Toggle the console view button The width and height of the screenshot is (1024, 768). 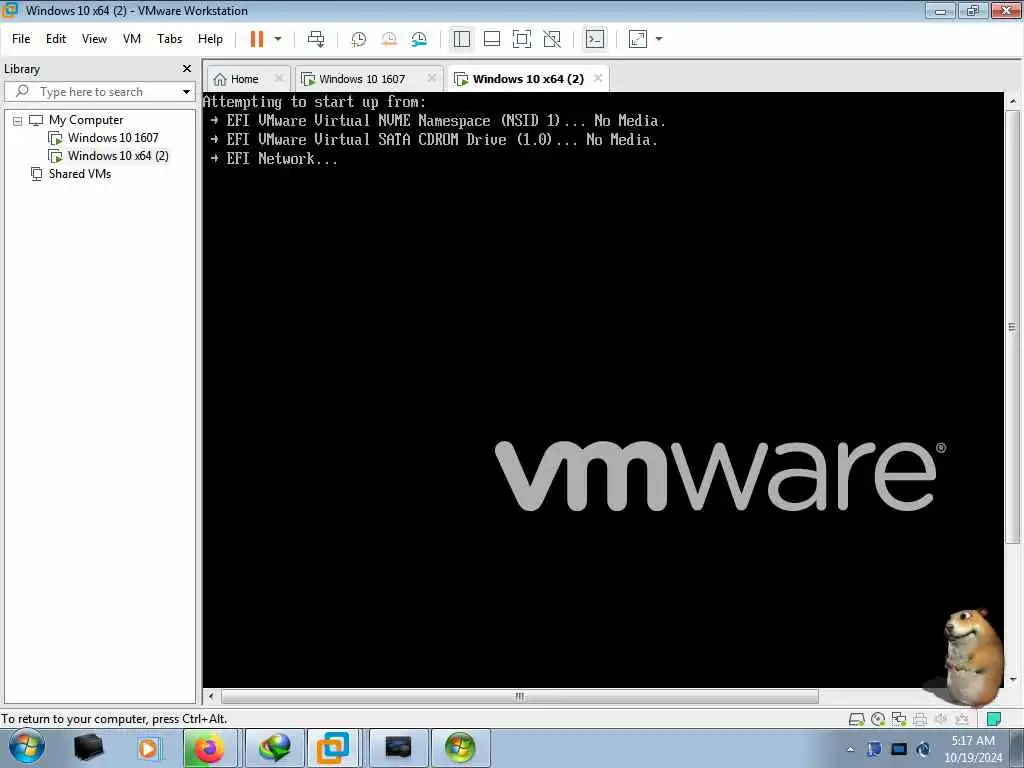[x=595, y=39]
